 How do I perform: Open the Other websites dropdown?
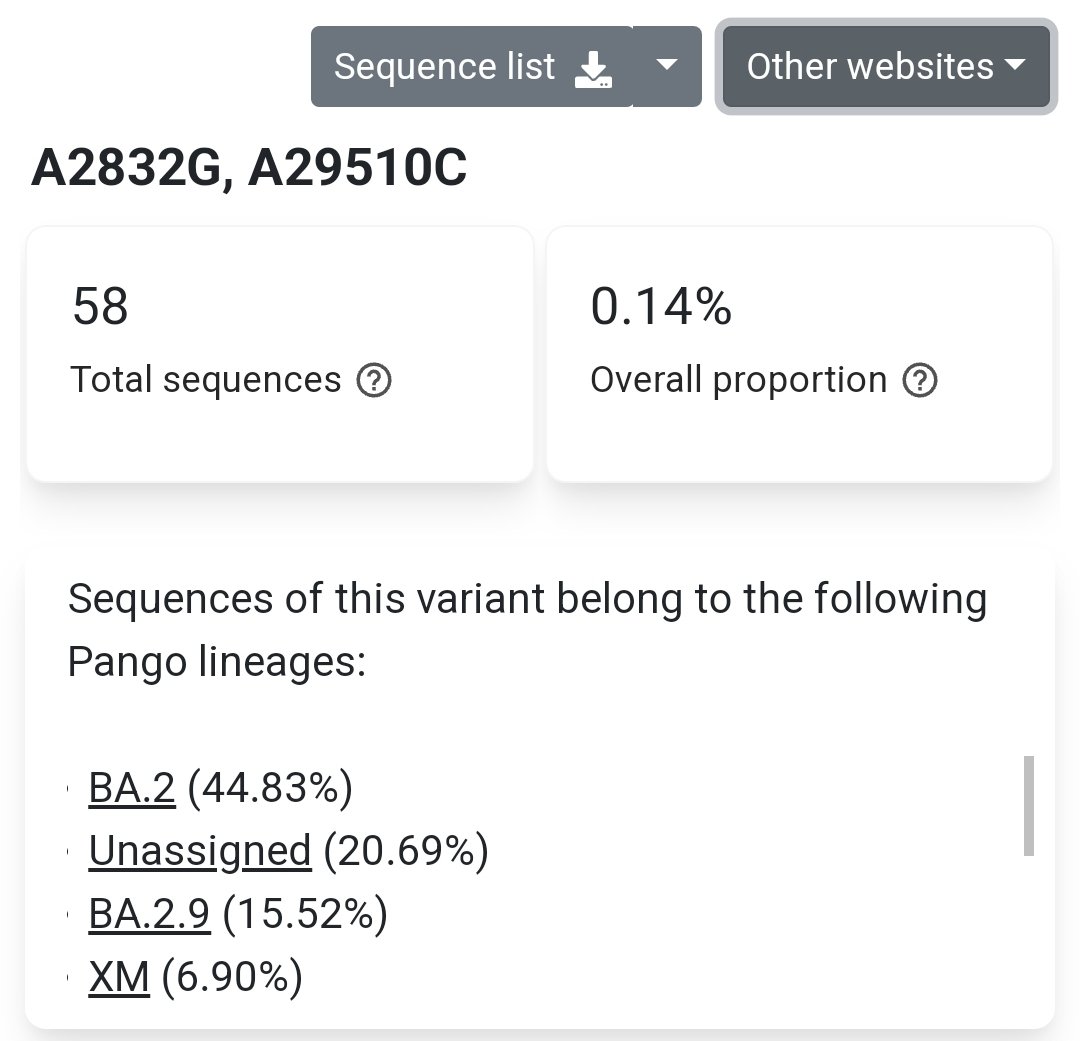pyautogui.click(x=870, y=66)
